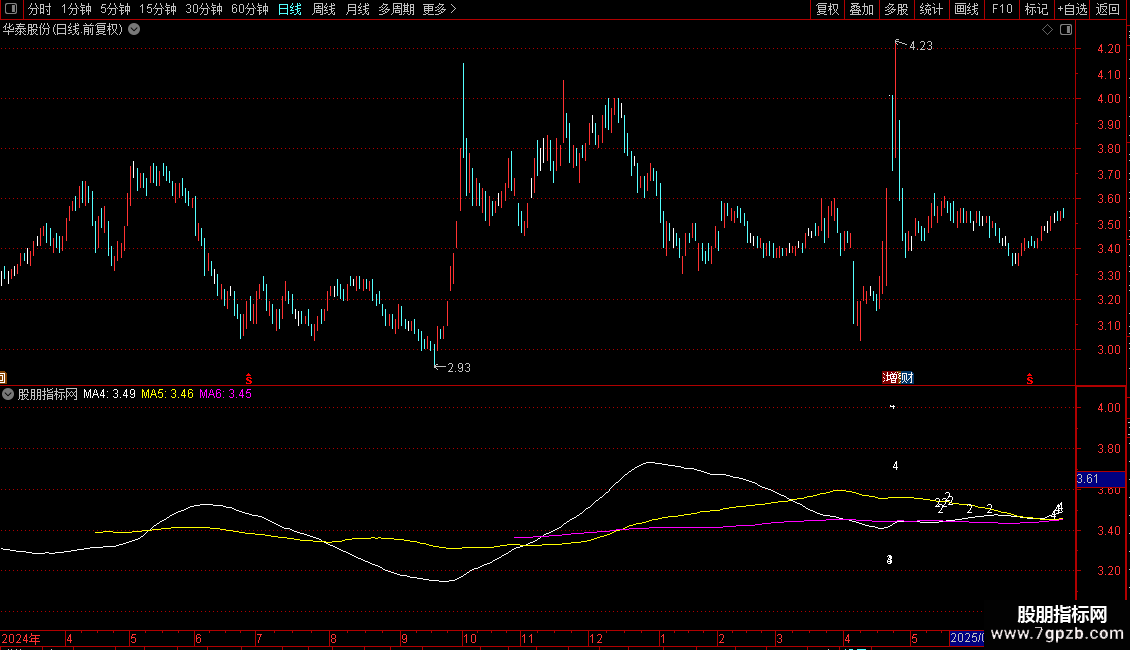Open the 画线 drawing tools
The image size is (1130, 650).
[966, 9]
